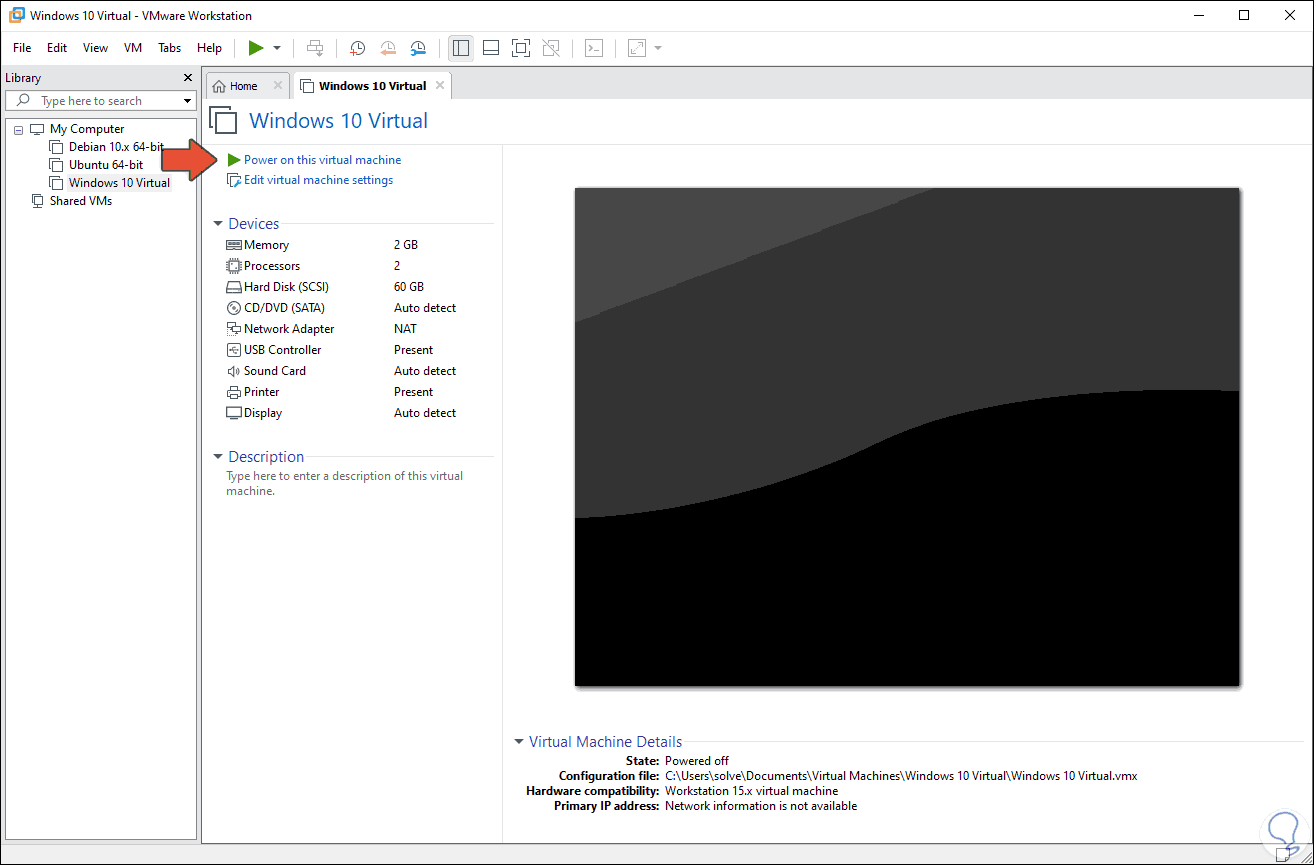
Task: Open the Help menu
Action: point(210,48)
